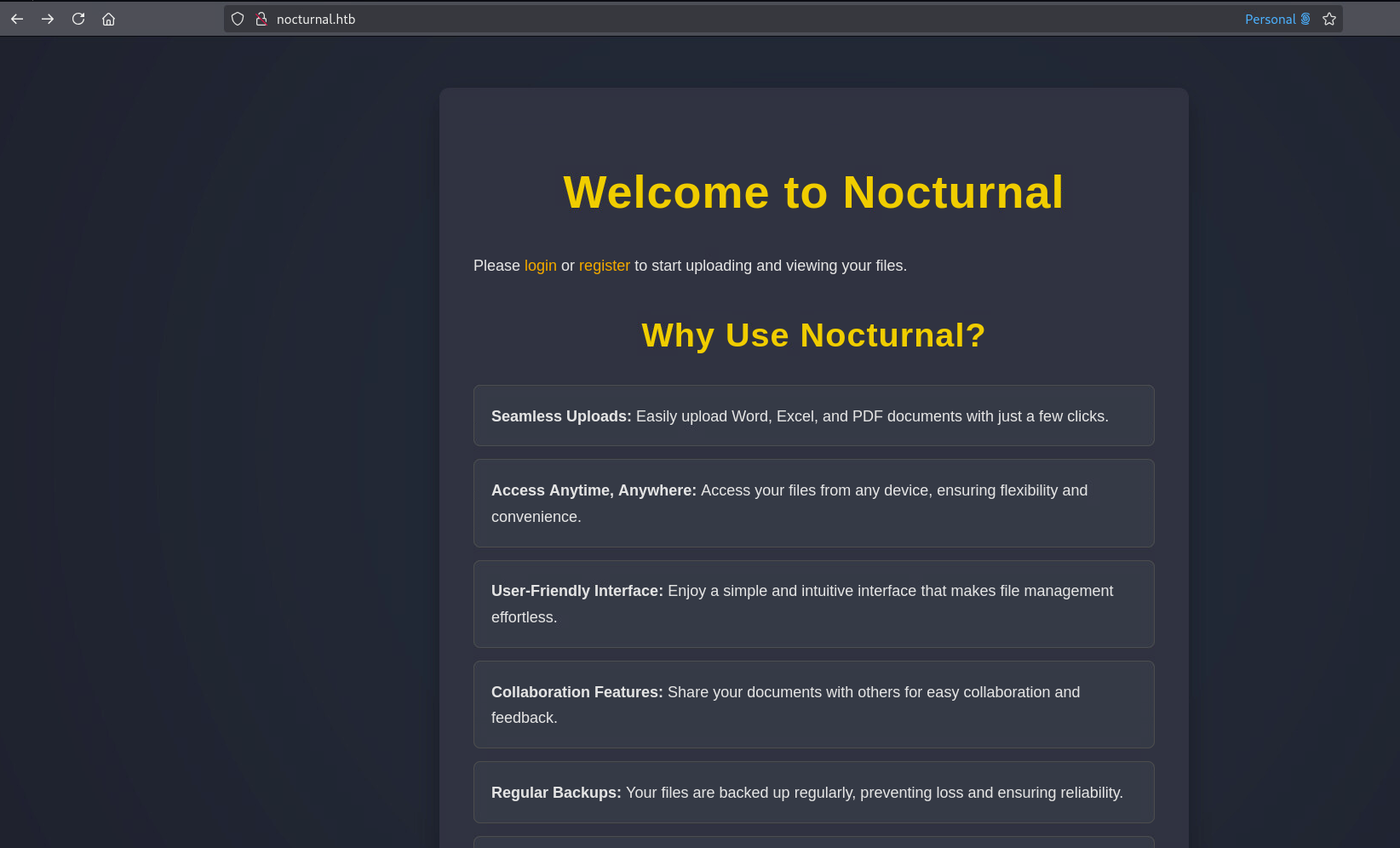Viewport: 1400px width, 848px height.
Task: Bookmark this page with the star icon
Action: (x=1329, y=19)
